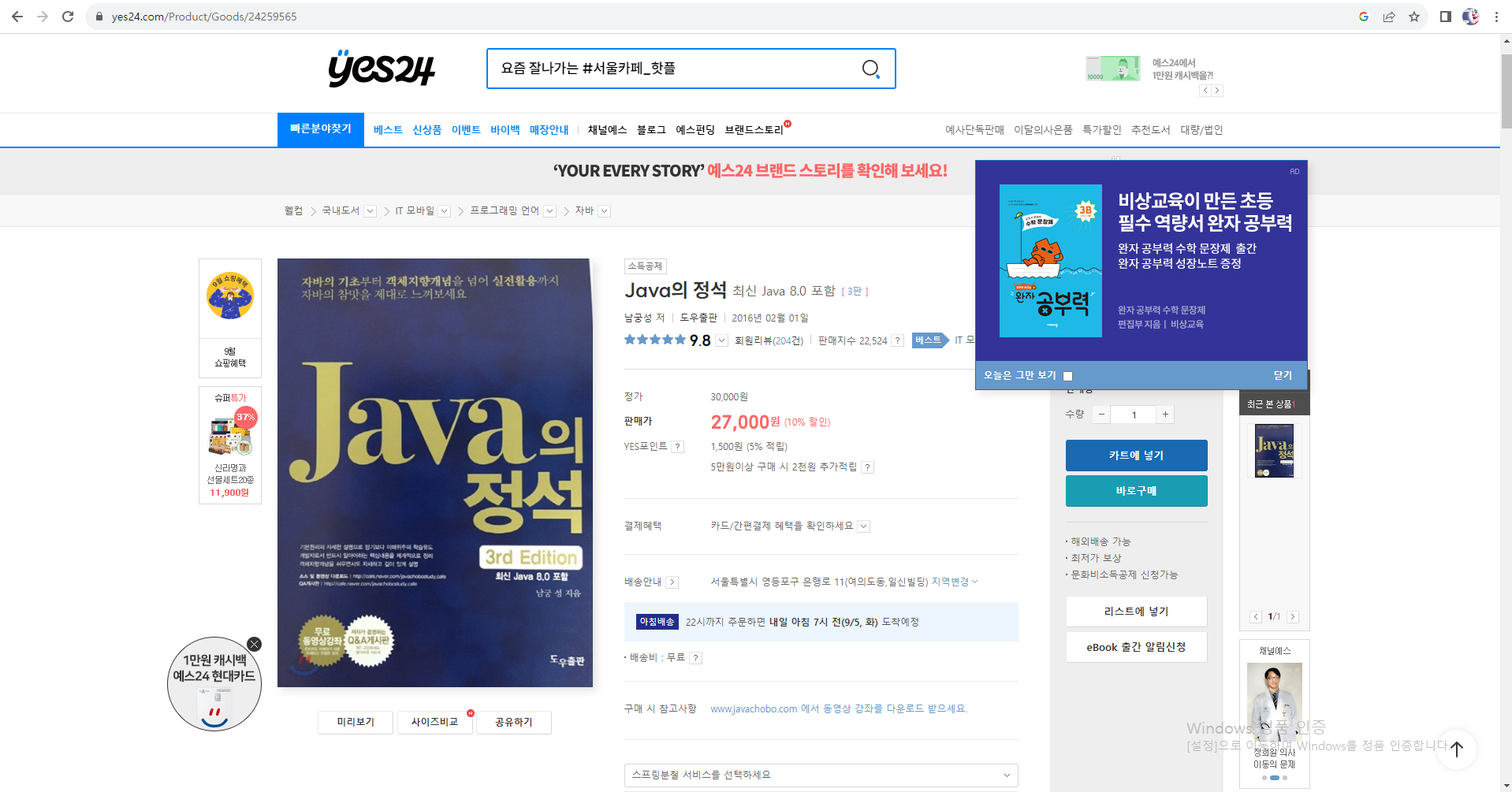Click next arrow in 최근 본 상품
This screenshot has width=1512, height=792.
click(x=1293, y=617)
